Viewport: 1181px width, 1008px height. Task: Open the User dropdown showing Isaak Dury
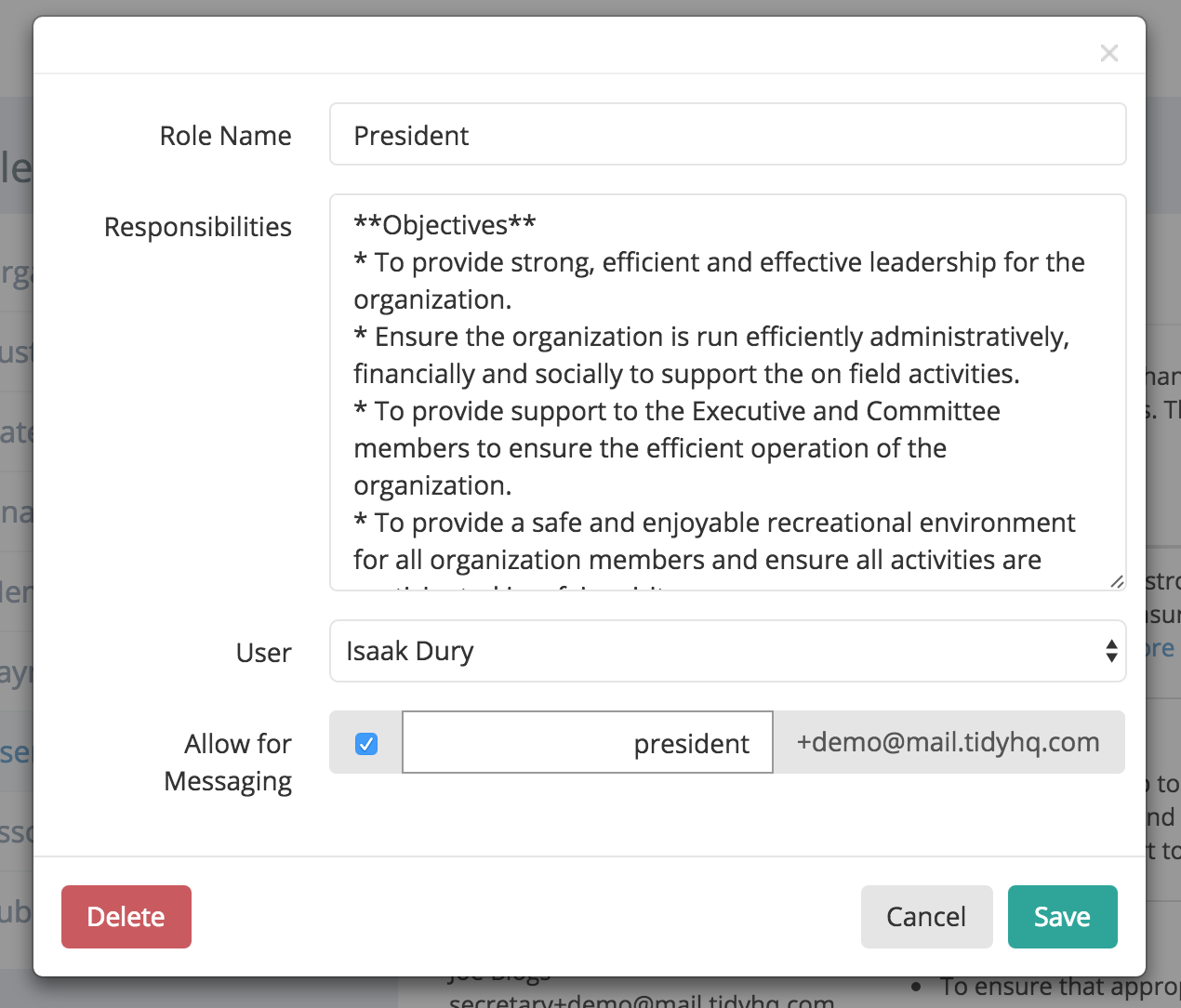coord(728,651)
